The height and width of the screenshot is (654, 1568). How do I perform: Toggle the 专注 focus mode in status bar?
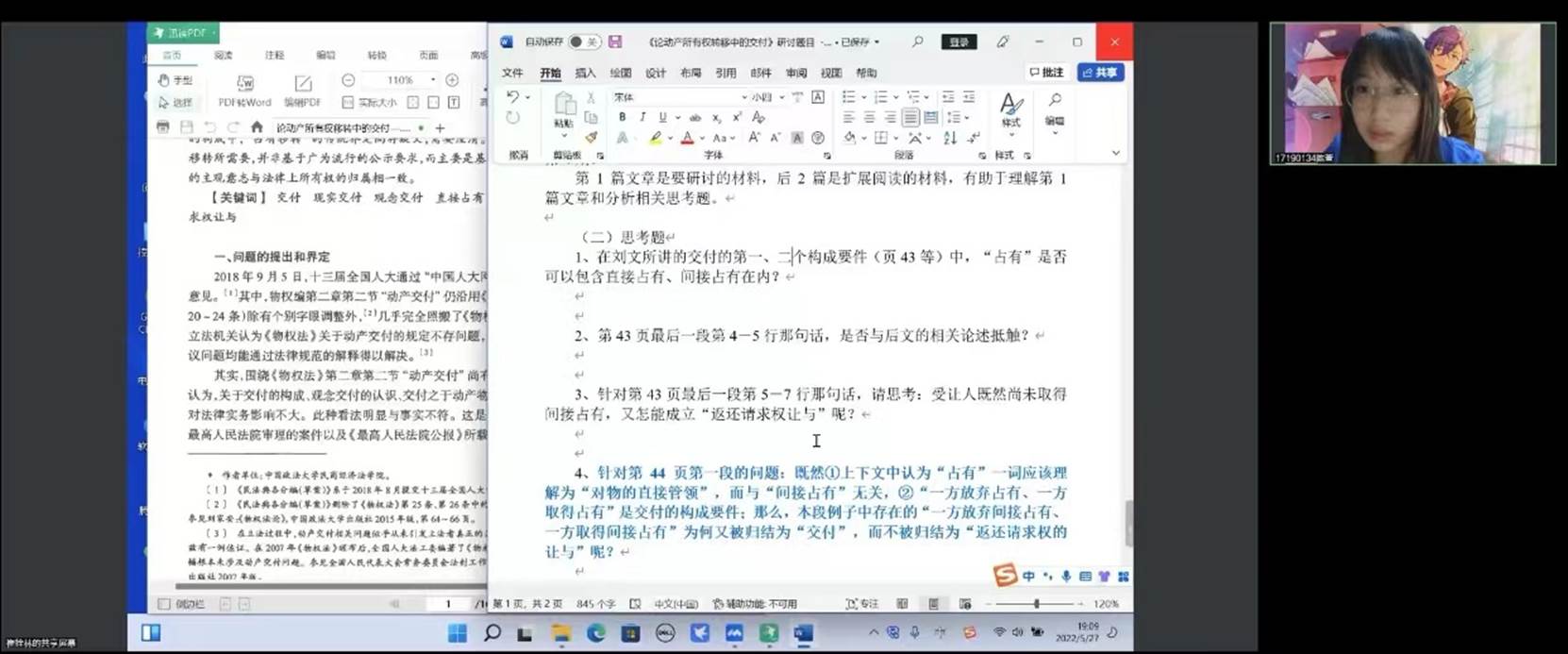click(x=861, y=604)
